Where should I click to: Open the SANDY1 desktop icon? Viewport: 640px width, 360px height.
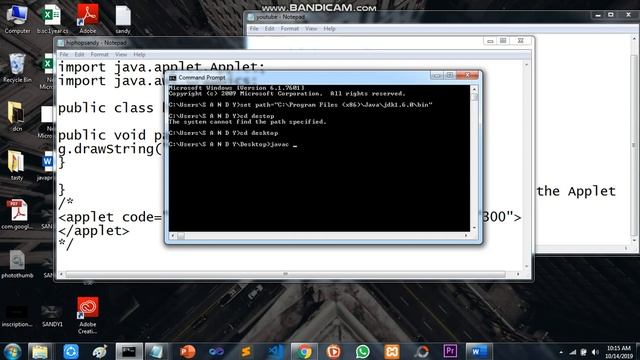(x=52, y=315)
